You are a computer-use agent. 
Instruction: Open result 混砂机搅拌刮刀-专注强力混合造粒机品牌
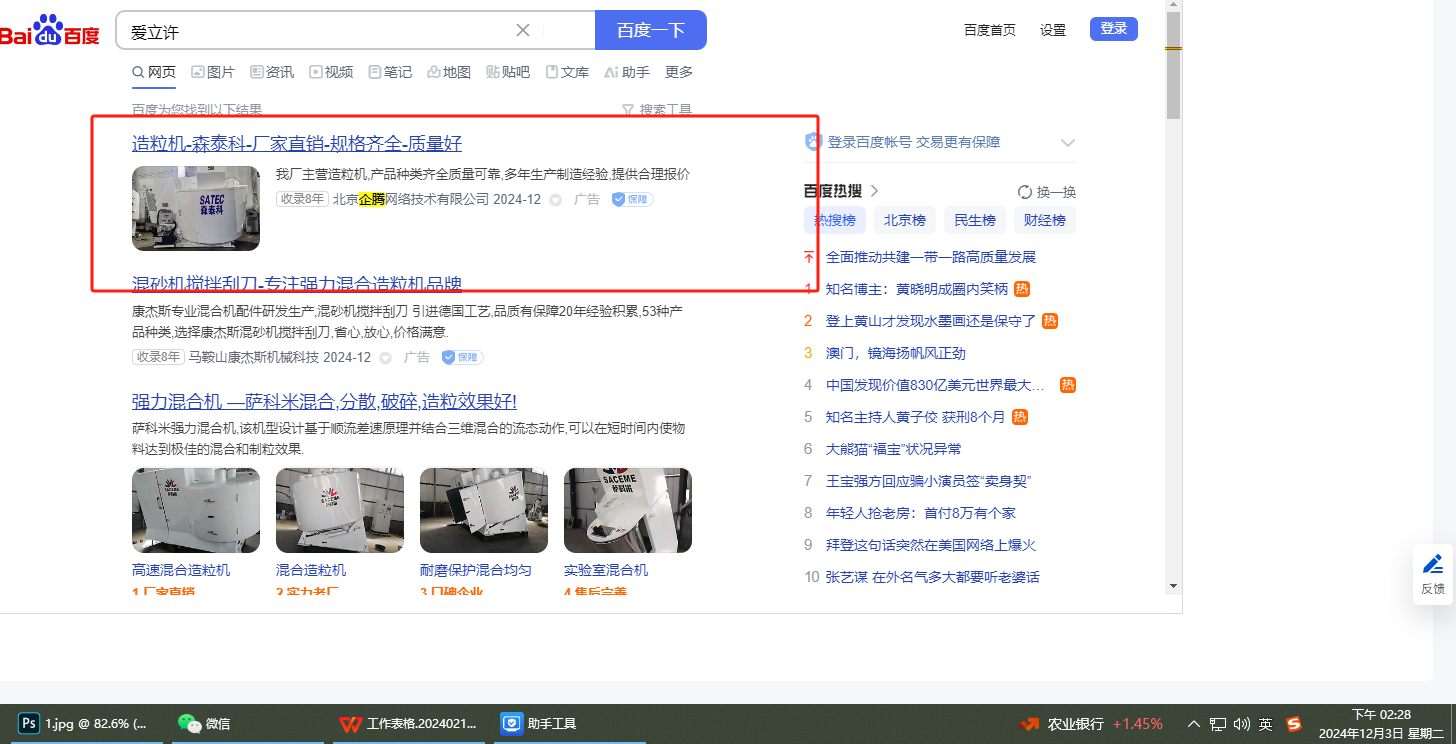click(297, 283)
